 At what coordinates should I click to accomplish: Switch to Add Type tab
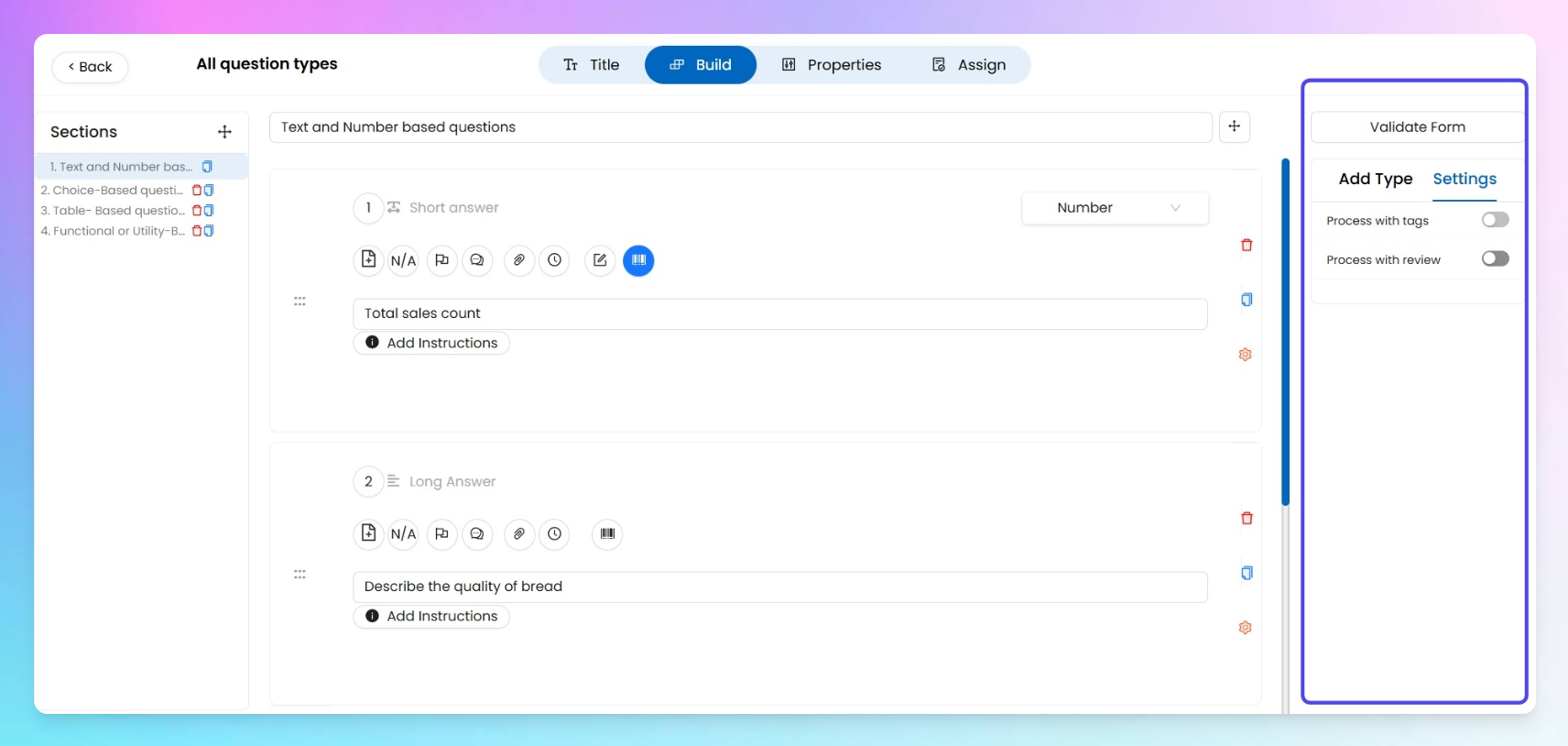[1376, 179]
